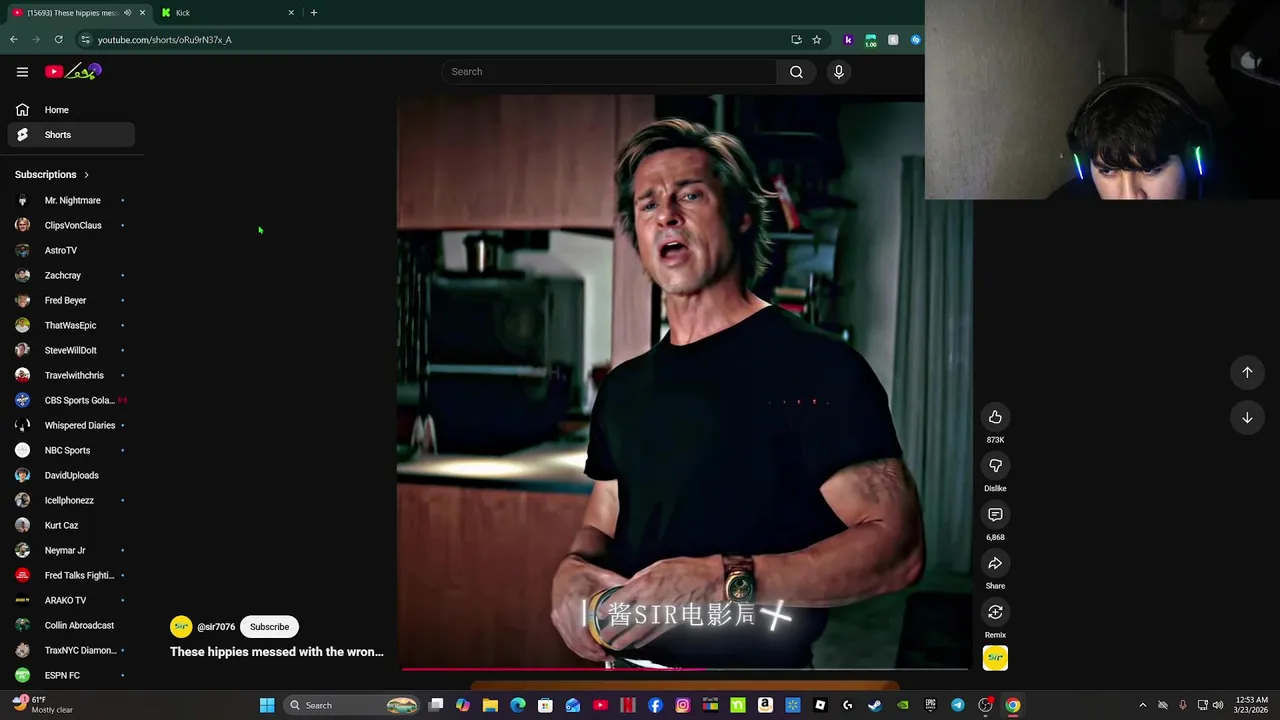Open AstroTV channel

tap(71, 250)
